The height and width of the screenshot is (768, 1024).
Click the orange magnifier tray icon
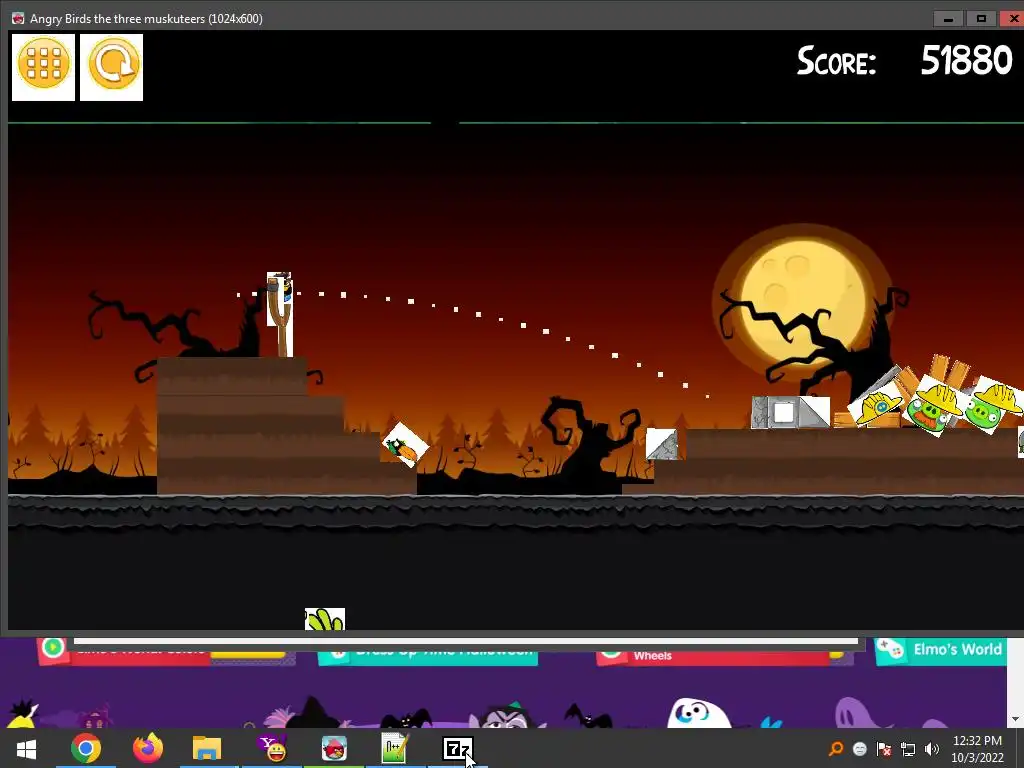click(835, 748)
